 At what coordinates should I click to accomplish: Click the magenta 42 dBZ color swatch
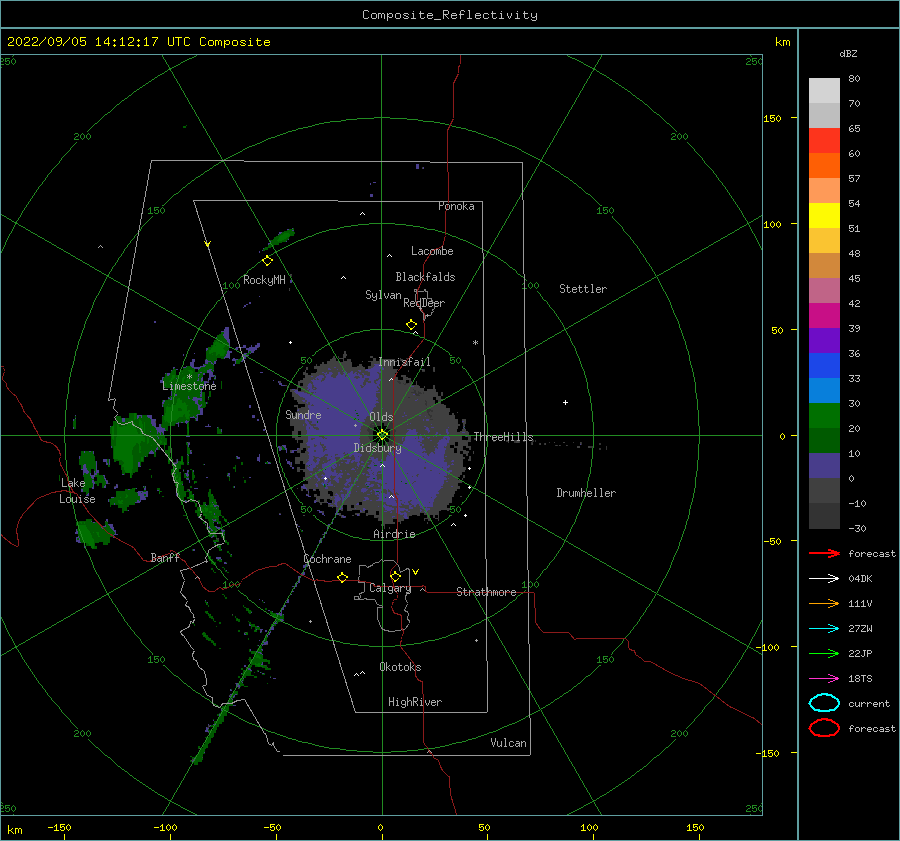click(x=824, y=315)
